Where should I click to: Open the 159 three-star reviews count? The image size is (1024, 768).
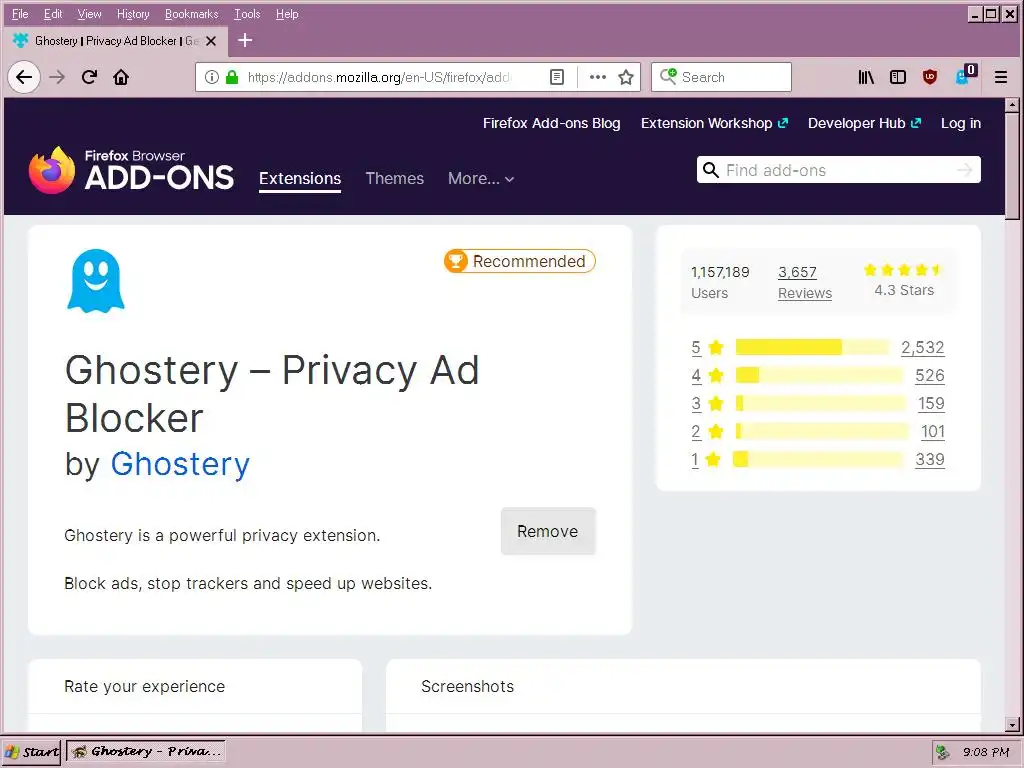pos(931,403)
